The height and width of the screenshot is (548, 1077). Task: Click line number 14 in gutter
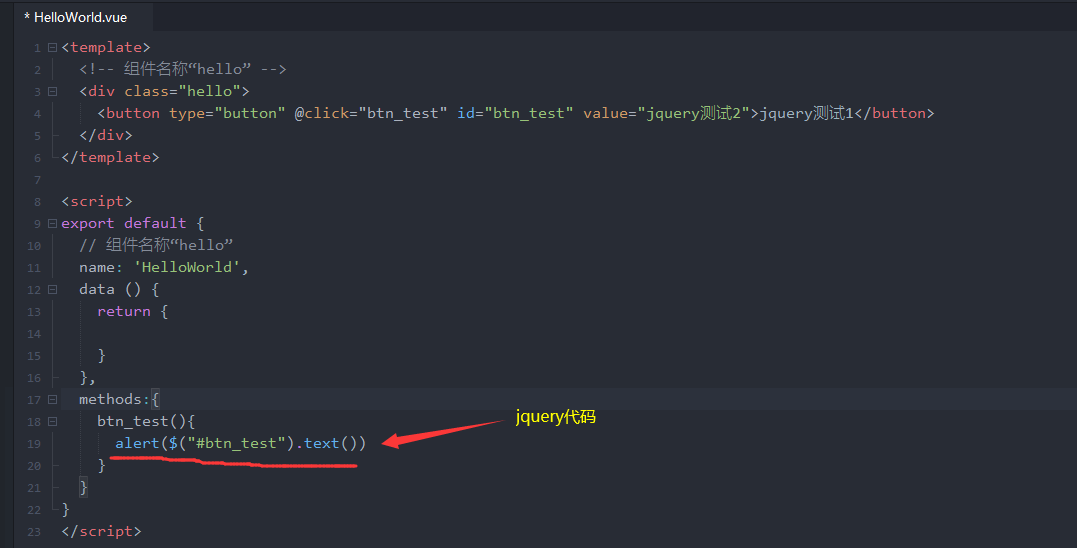(x=34, y=334)
